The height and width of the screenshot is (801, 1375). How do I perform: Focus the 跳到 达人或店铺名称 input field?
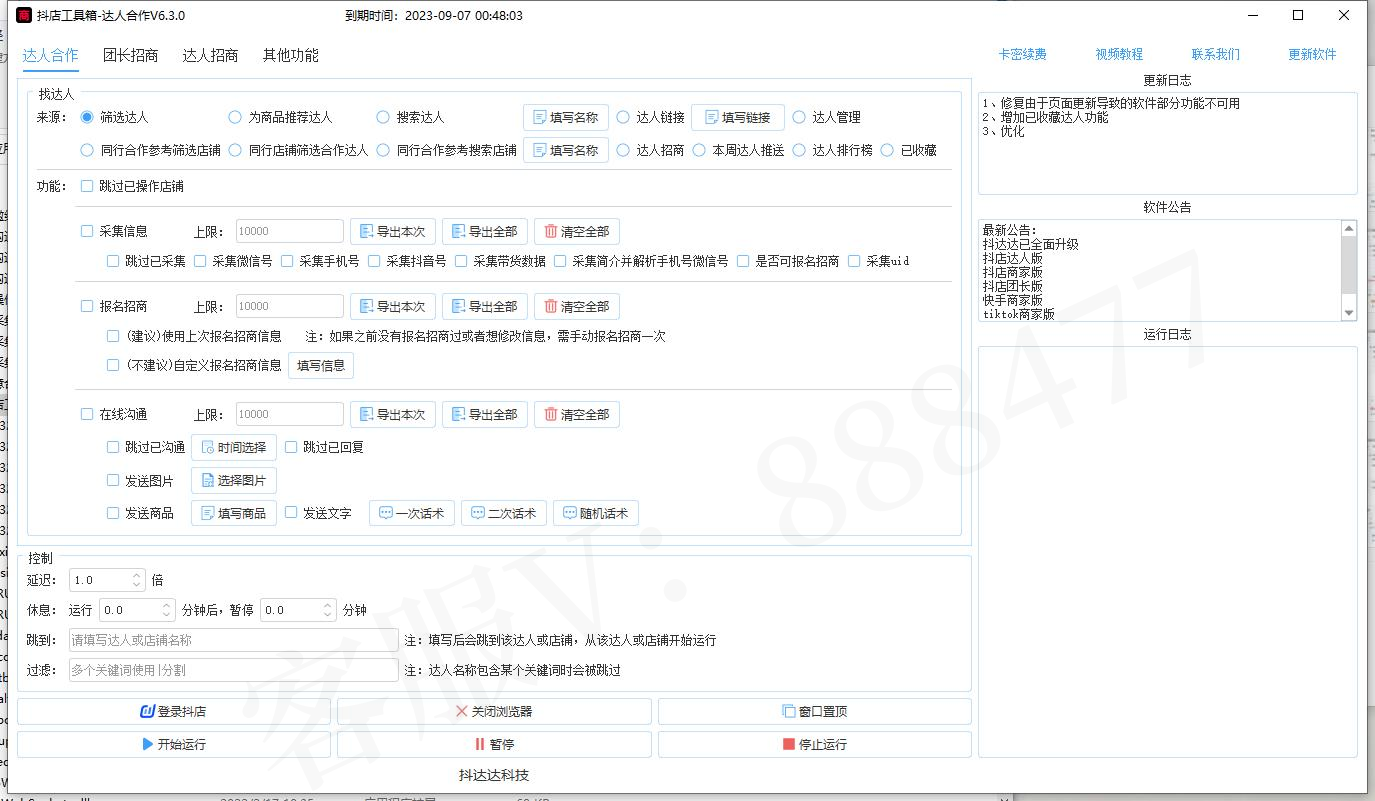click(x=233, y=640)
